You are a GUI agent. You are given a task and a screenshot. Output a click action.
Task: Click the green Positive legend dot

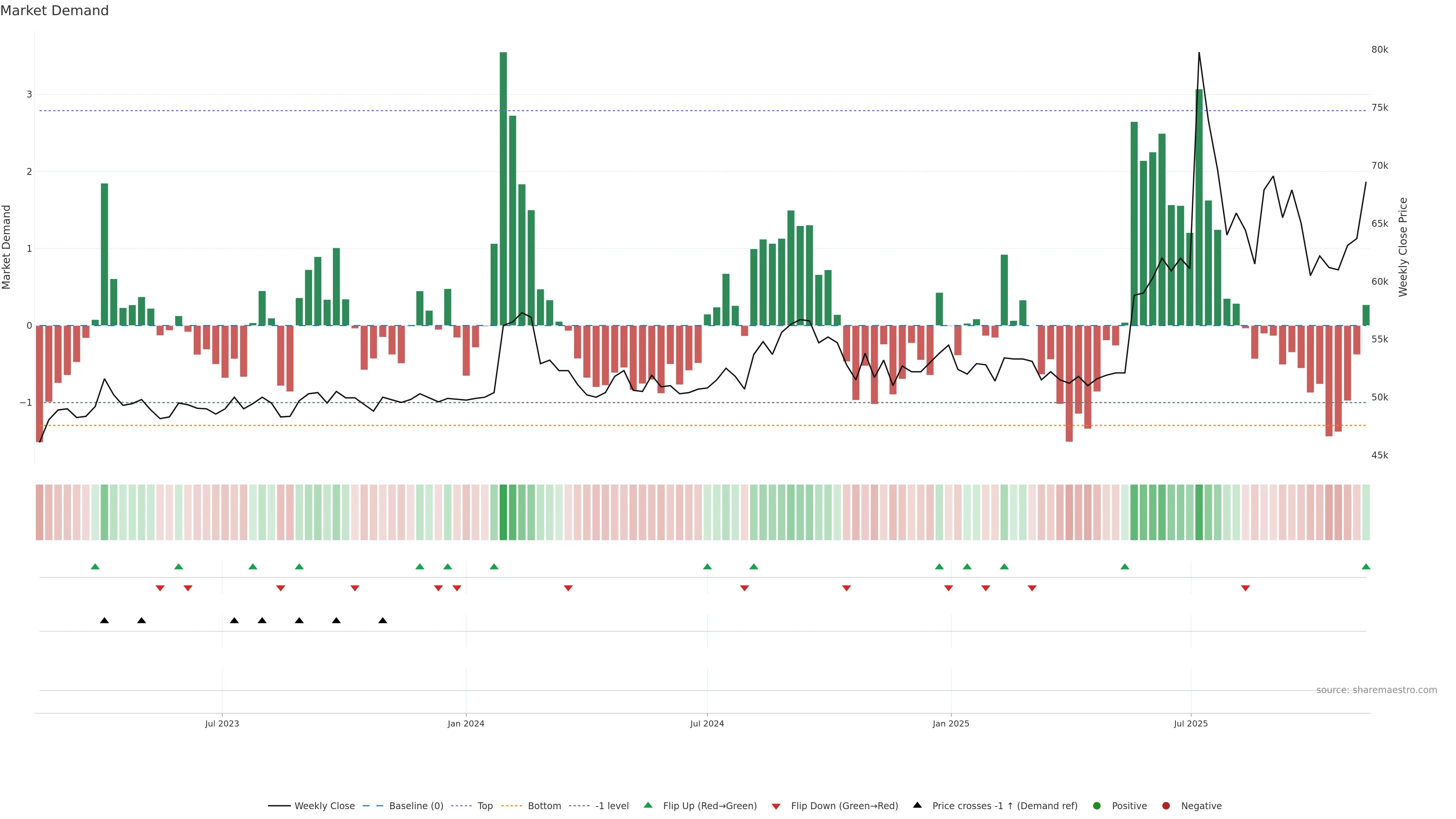pos(1097,805)
